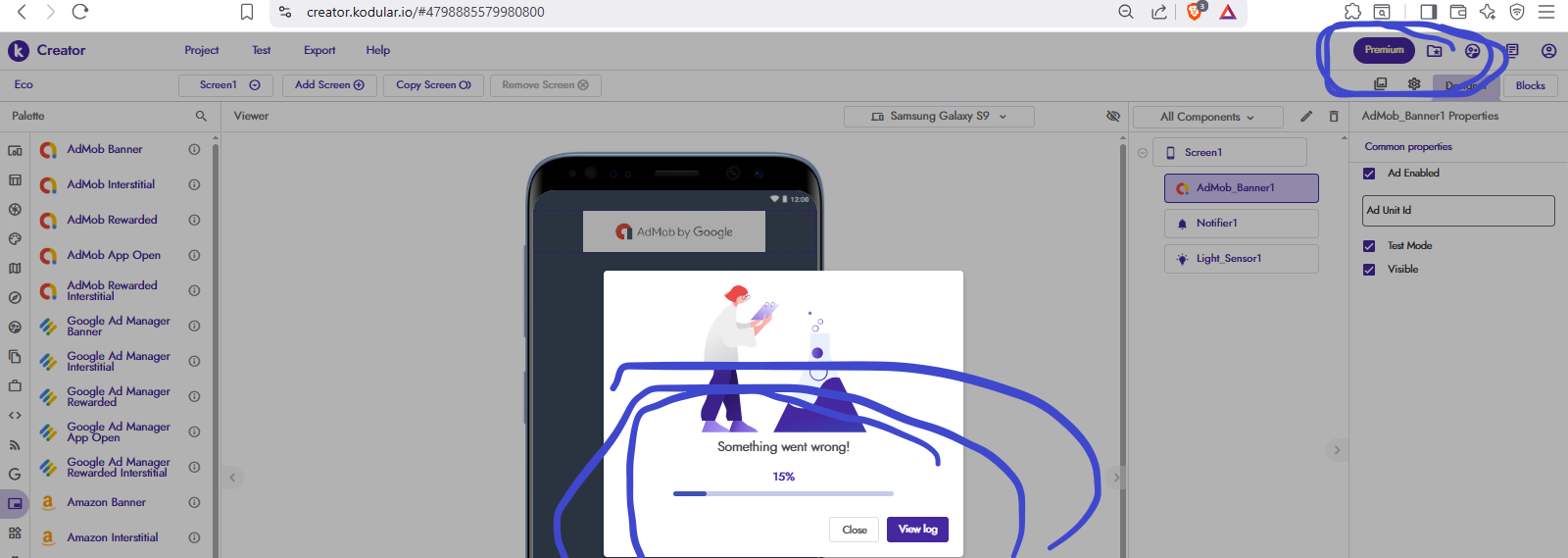Image resolution: width=1568 pixels, height=558 pixels.
Task: Open the Maps palette category icon
Action: (15, 268)
